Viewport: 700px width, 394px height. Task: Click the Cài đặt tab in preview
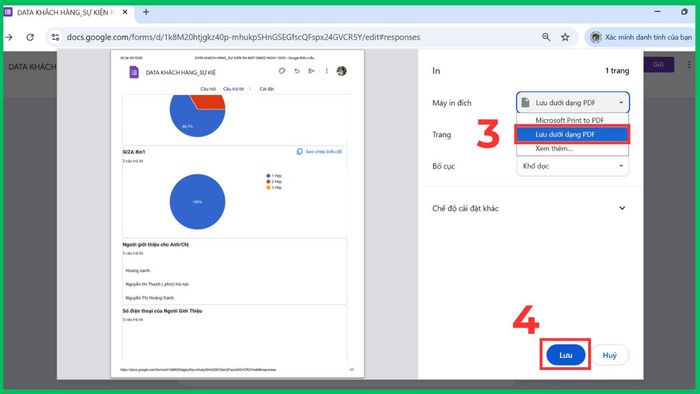point(267,89)
